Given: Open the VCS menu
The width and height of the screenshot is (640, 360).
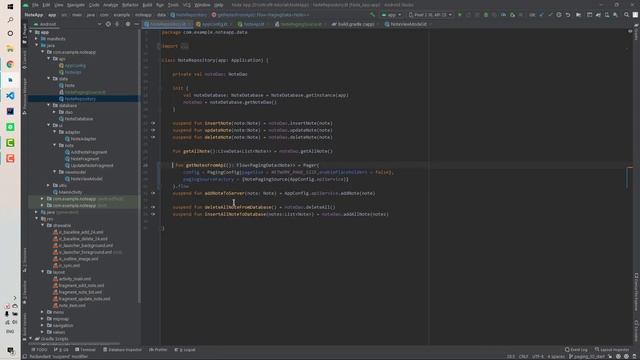Looking at the screenshot, I should click(187, 5).
